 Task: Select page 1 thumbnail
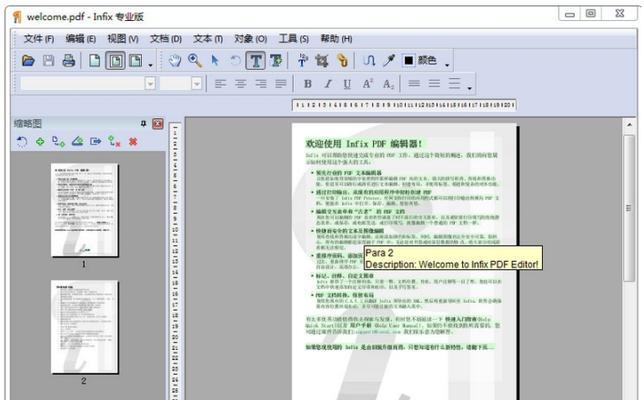tap(85, 210)
